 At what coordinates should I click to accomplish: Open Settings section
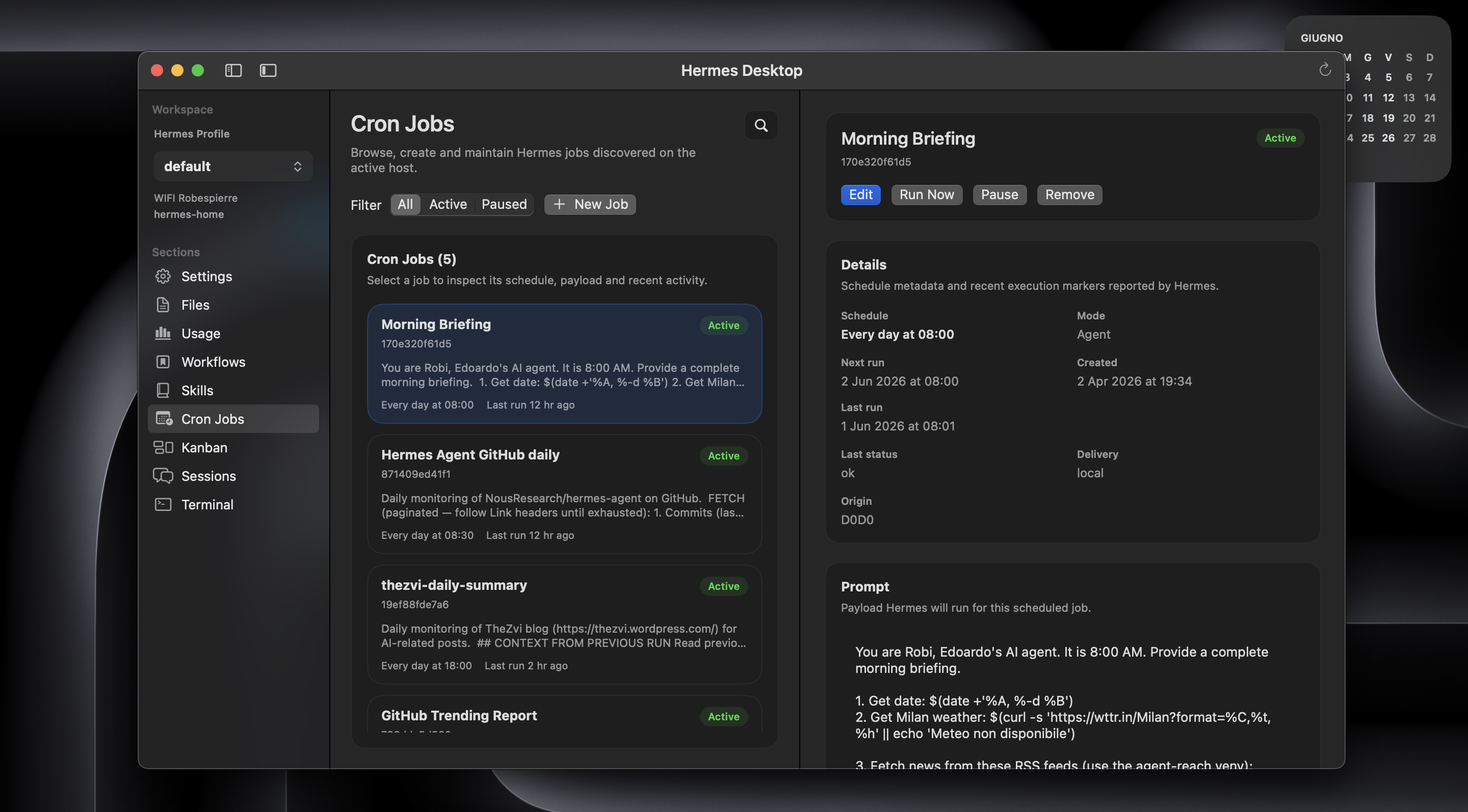pyautogui.click(x=233, y=276)
